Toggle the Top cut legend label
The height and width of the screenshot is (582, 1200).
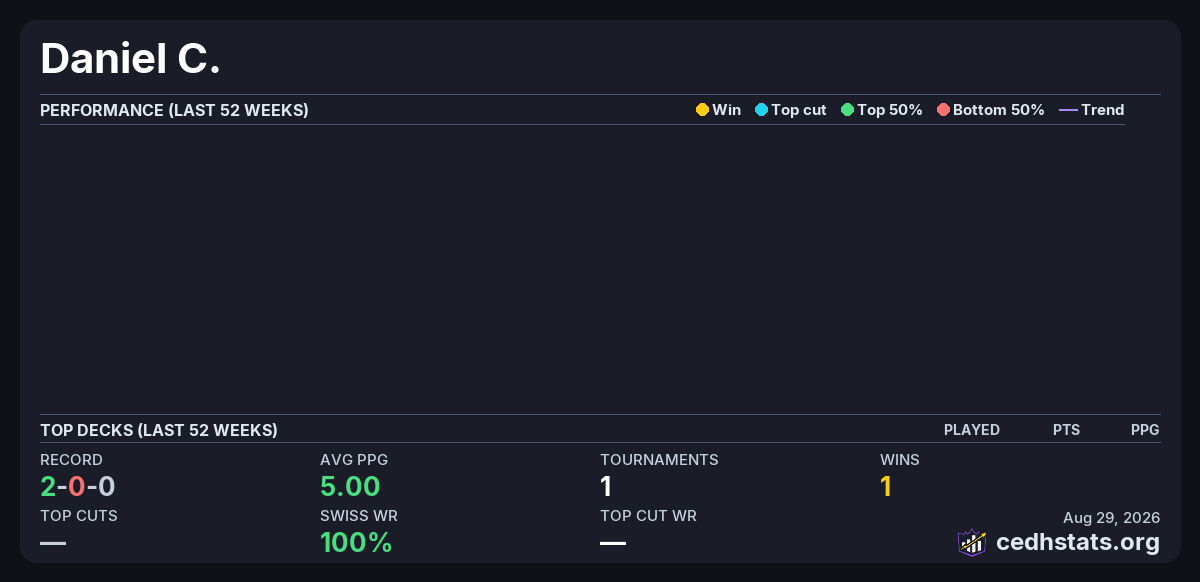(x=799, y=110)
